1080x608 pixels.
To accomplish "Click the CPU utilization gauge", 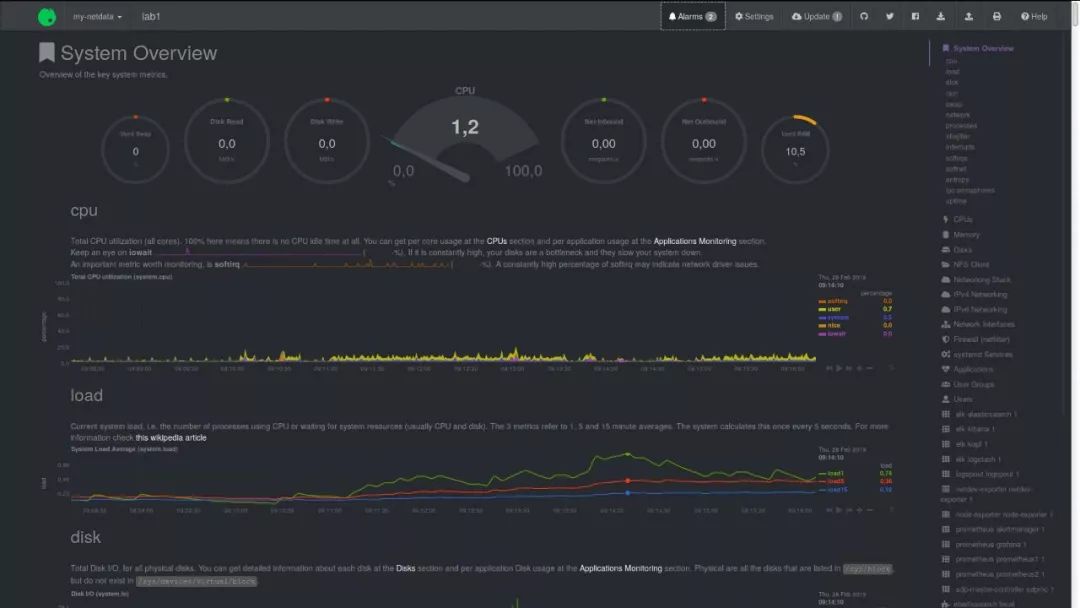I will (465, 138).
